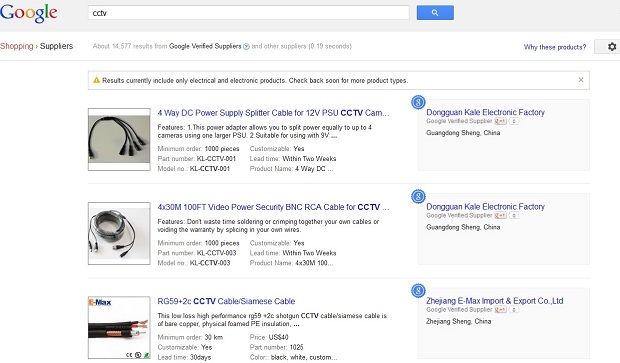Click the Price US$40 text
The width and height of the screenshot is (620, 363).
click(269, 337)
